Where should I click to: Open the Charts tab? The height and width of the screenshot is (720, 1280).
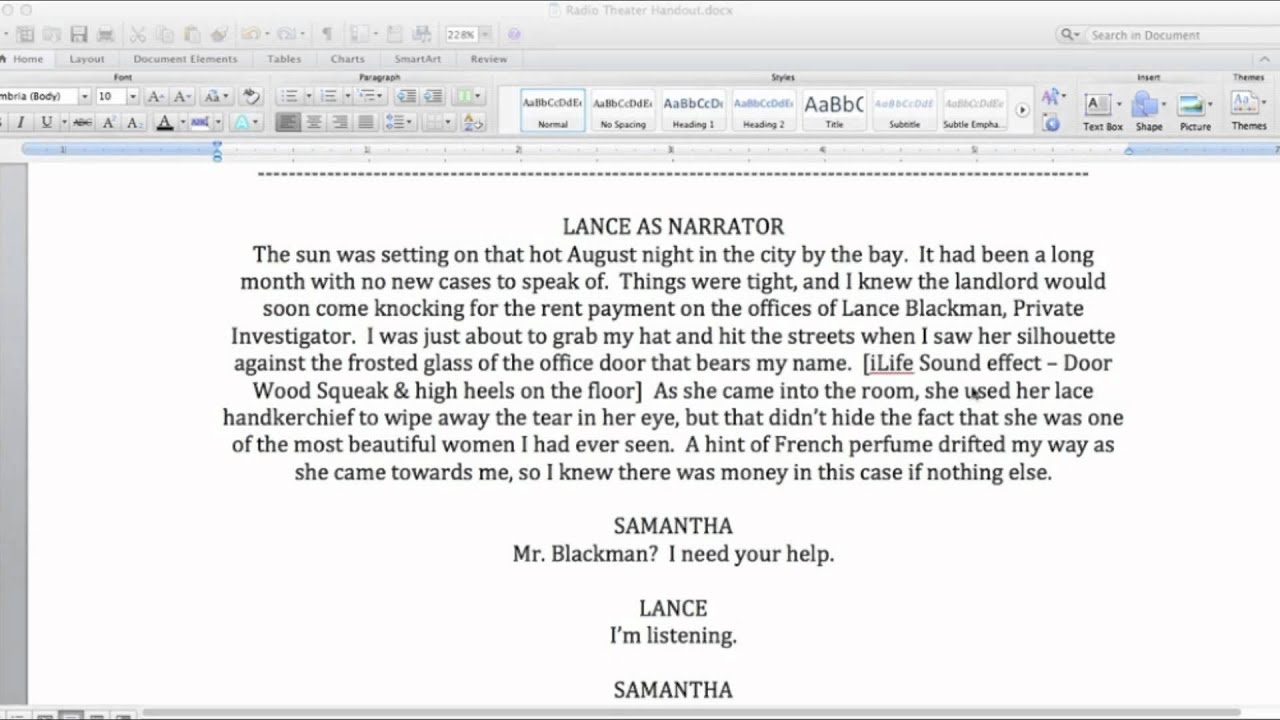(x=348, y=59)
